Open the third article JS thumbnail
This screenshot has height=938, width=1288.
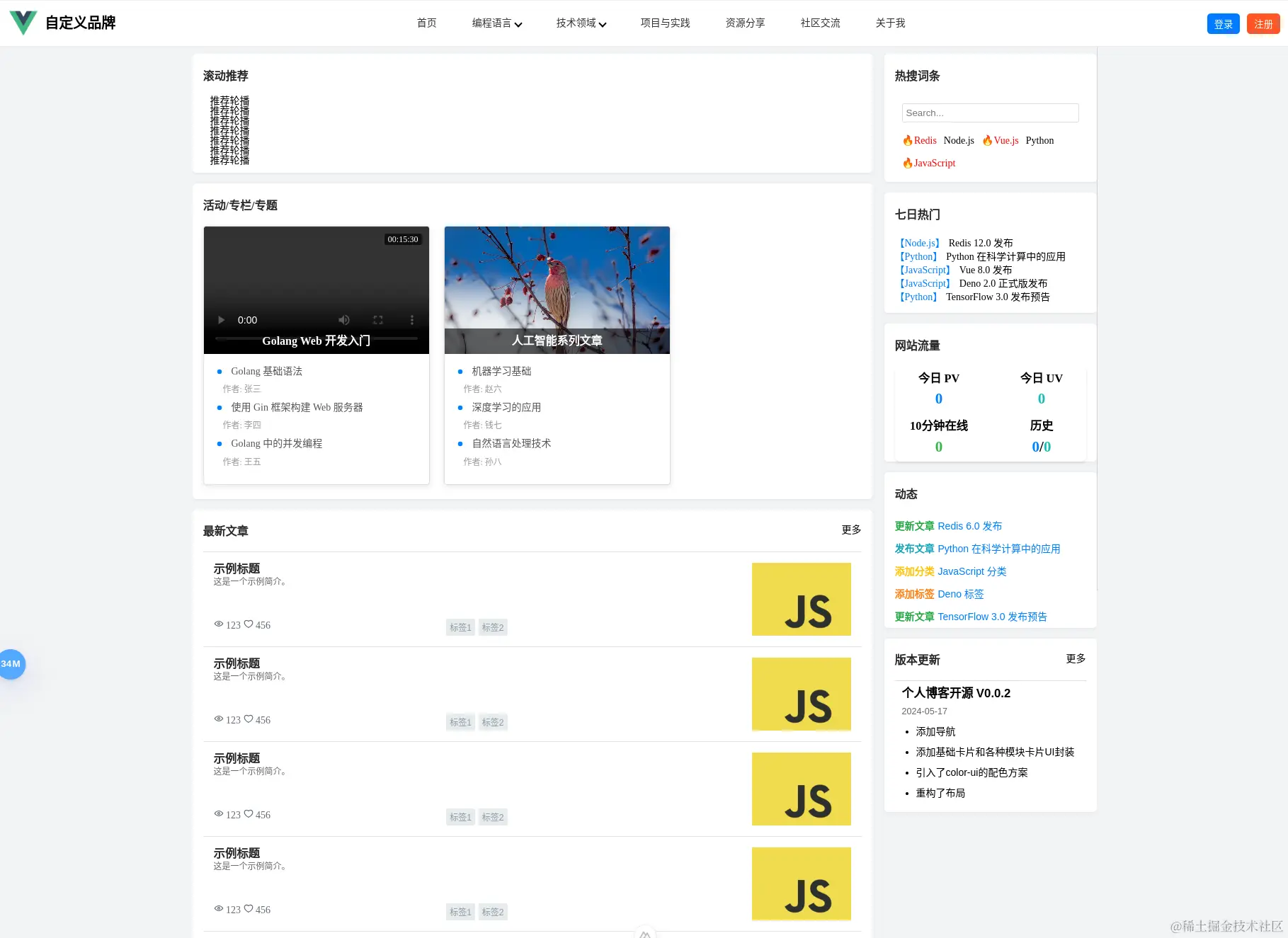click(x=802, y=789)
